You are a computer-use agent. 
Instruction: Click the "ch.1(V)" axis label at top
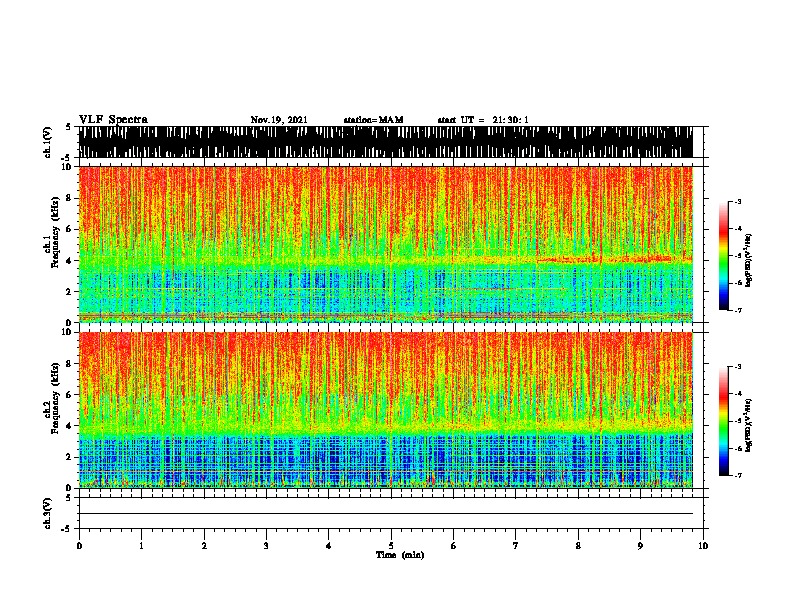tap(47, 142)
